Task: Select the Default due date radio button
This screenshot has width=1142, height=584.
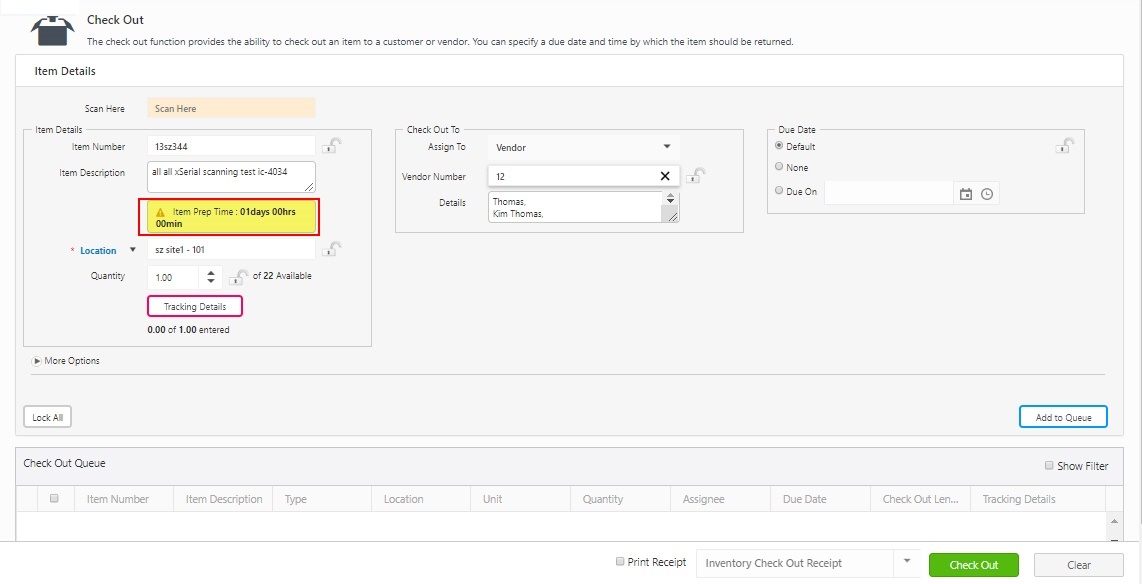Action: (780, 146)
